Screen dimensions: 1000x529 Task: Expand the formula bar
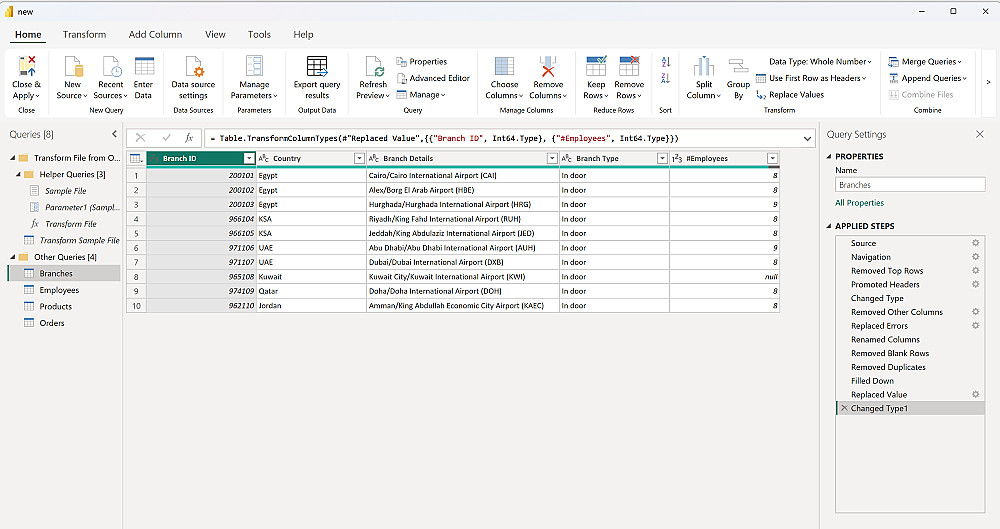pyautogui.click(x=807, y=137)
